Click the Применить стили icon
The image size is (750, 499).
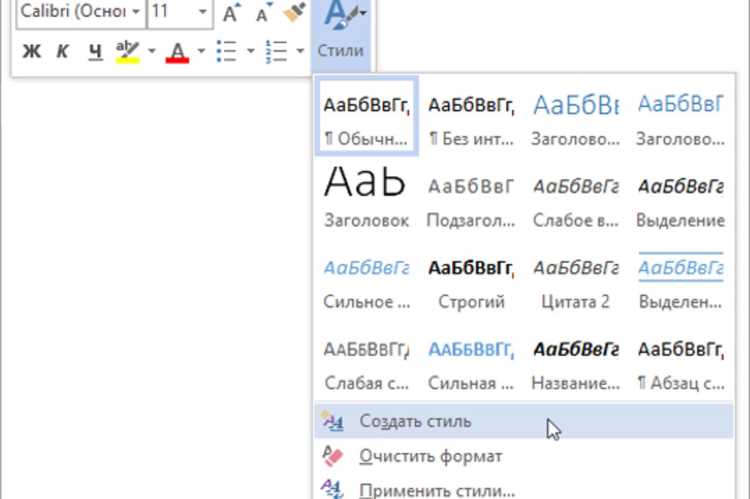tap(332, 489)
